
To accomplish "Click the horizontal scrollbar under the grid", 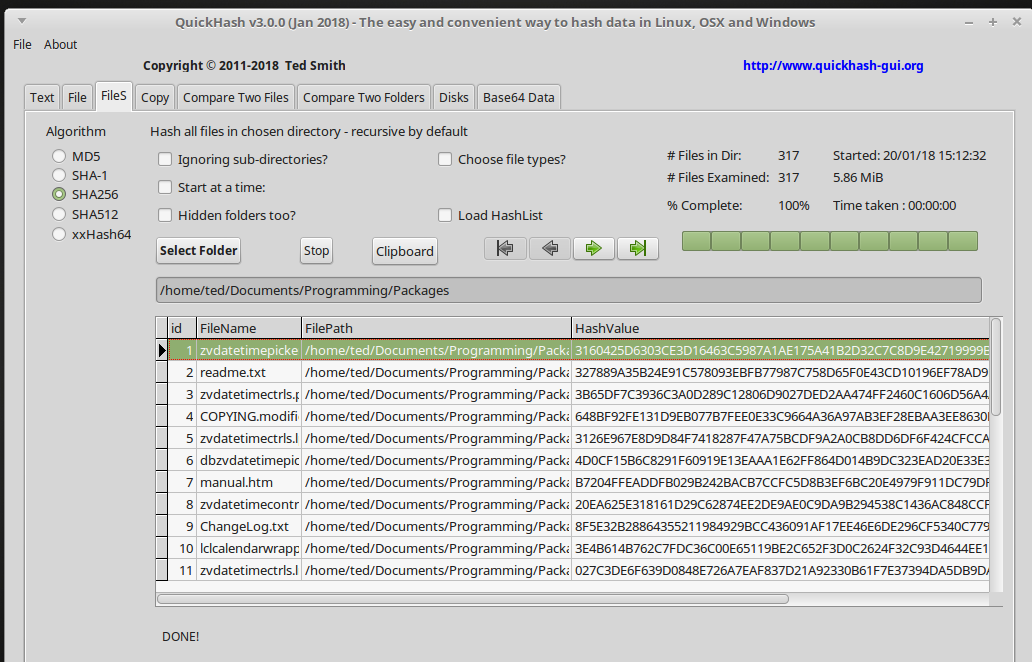I will 472,599.
